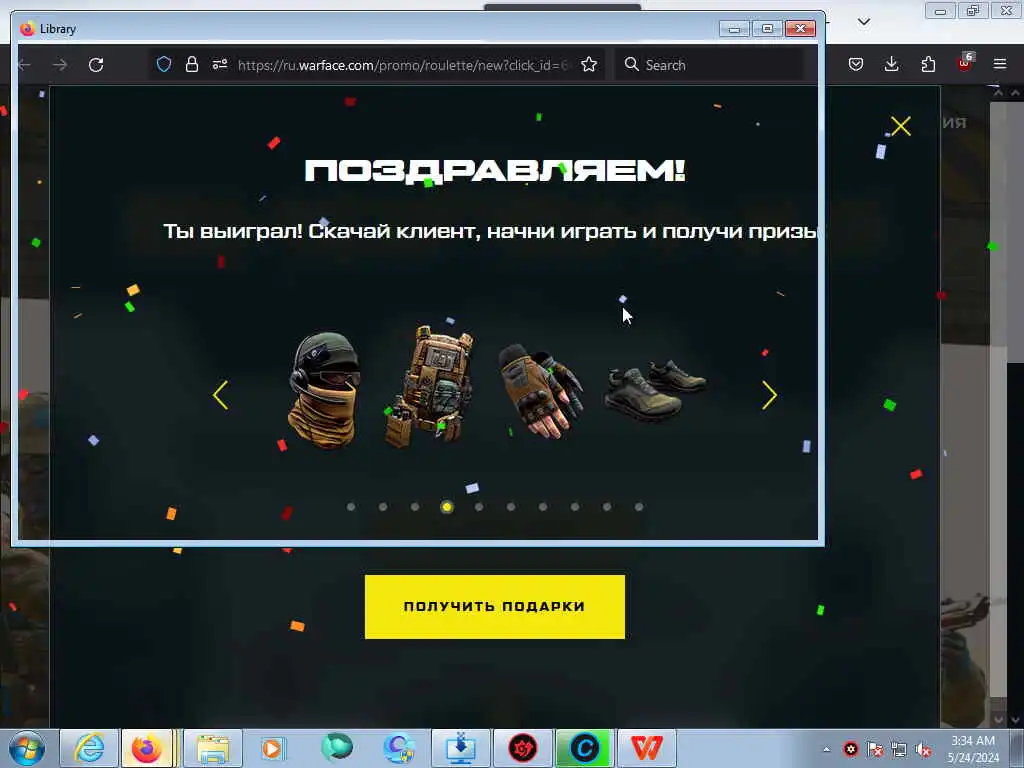Launch WPS Office from the taskbar

[647, 748]
